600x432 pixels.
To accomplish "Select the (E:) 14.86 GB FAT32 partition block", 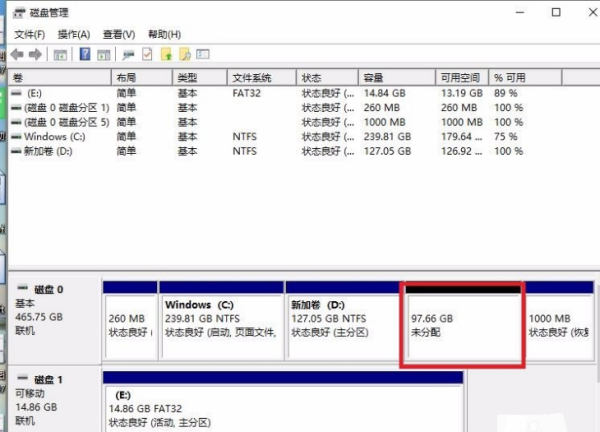I will (x=283, y=402).
